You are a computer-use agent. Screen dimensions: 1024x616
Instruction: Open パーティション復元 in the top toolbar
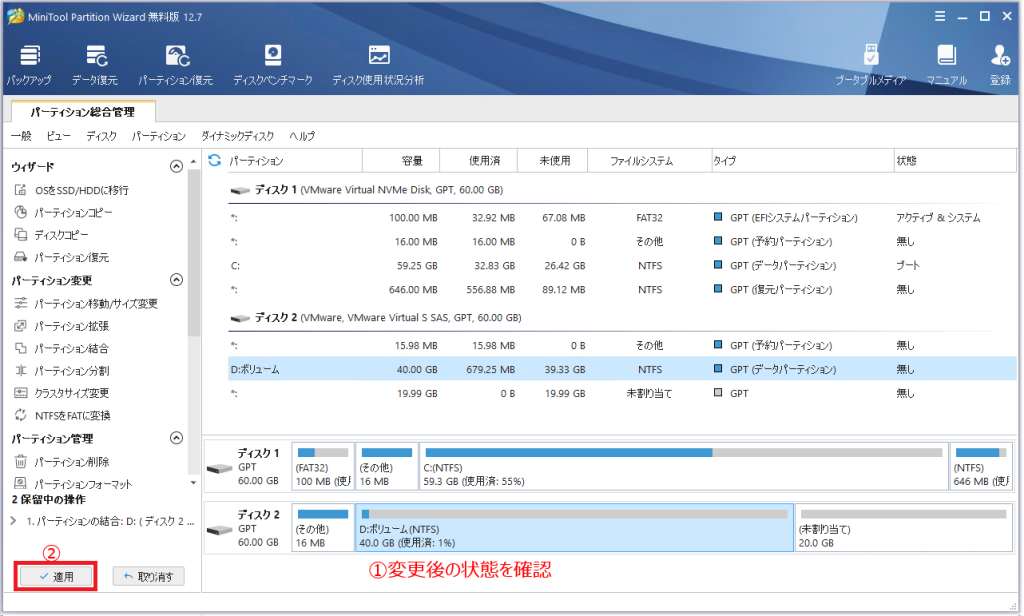click(x=176, y=65)
